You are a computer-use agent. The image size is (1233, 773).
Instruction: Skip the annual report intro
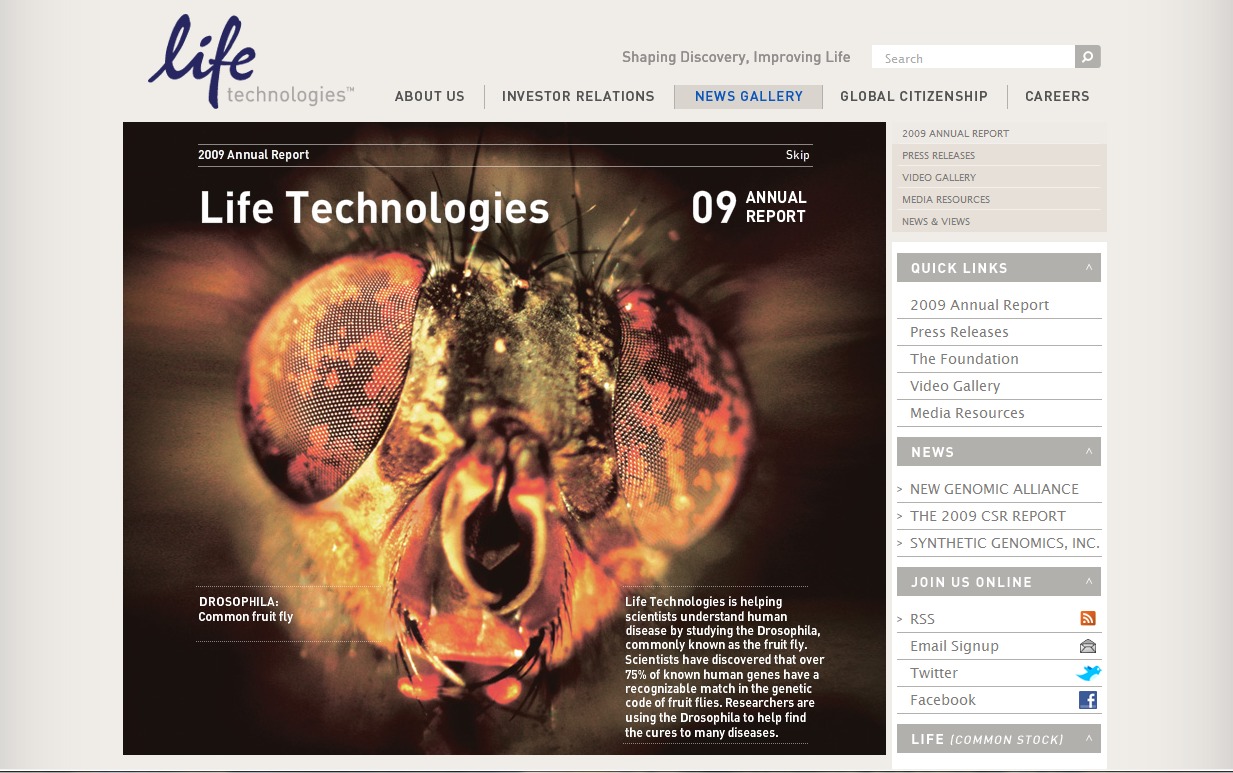point(797,155)
